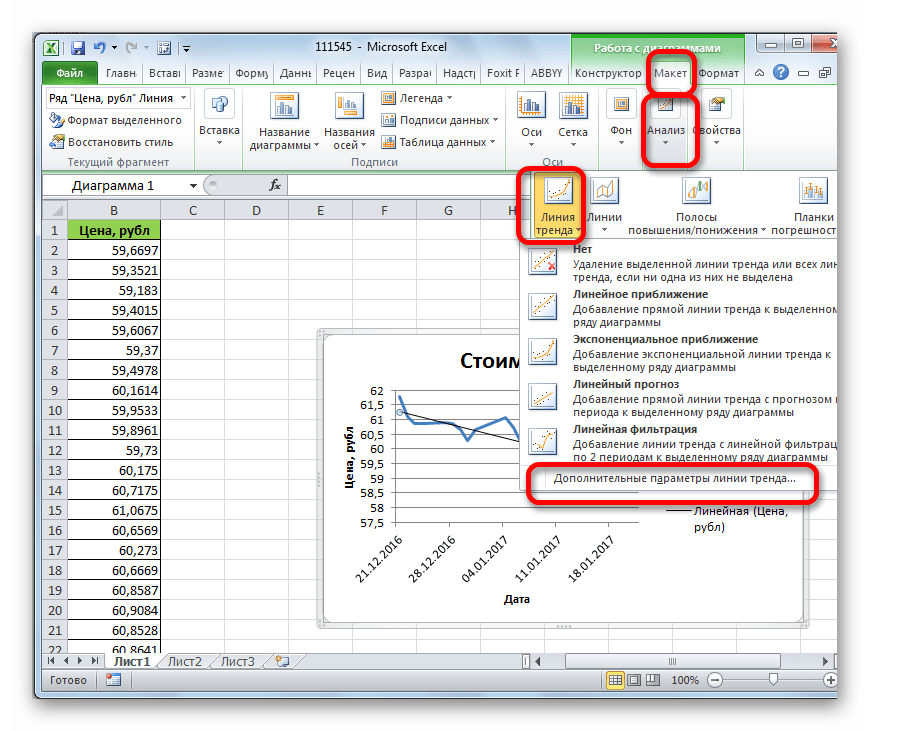This screenshot has width=899, height=731.
Task: Switch to Normal view in status bar
Action: [615, 680]
